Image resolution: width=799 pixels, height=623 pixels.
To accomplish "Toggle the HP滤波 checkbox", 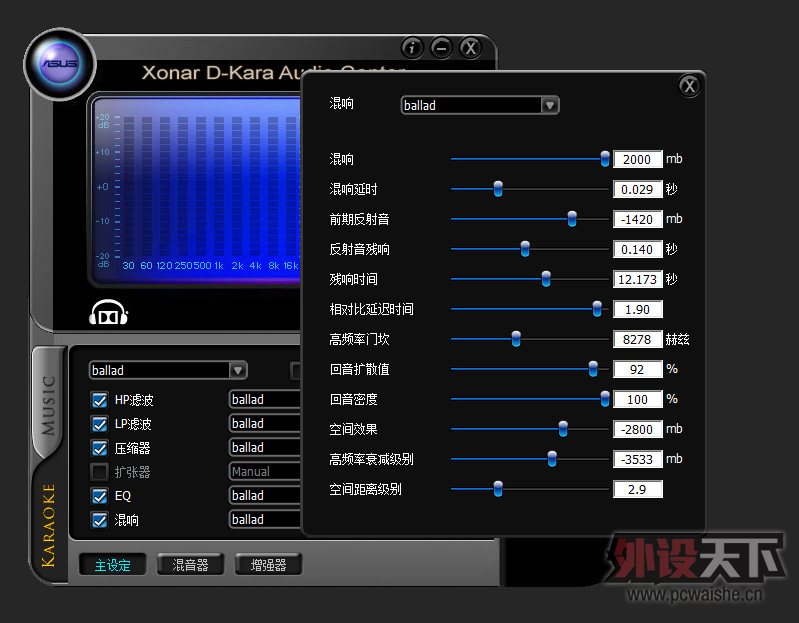I will pyautogui.click(x=99, y=400).
